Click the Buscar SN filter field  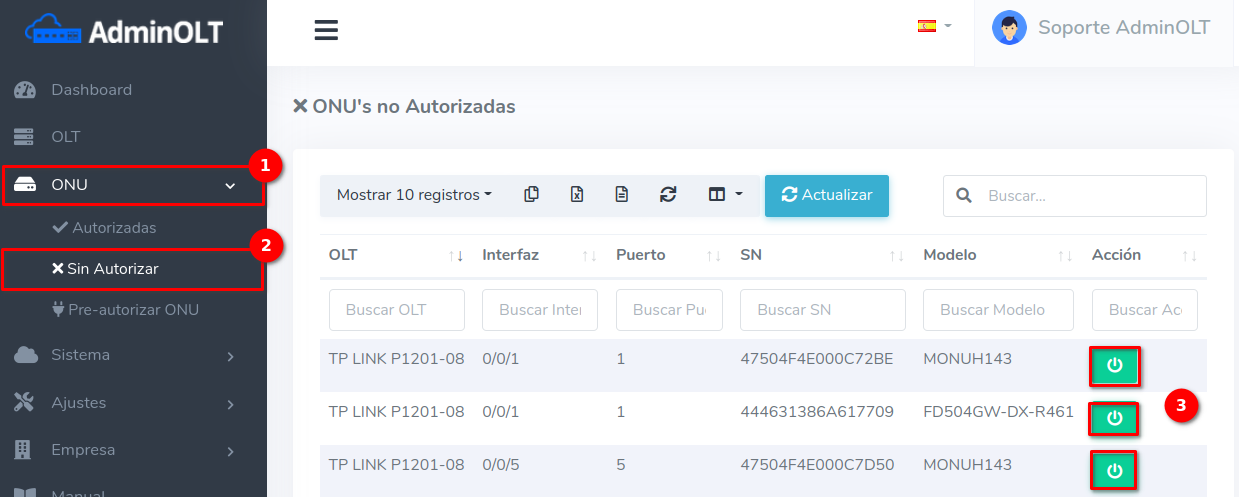(822, 310)
